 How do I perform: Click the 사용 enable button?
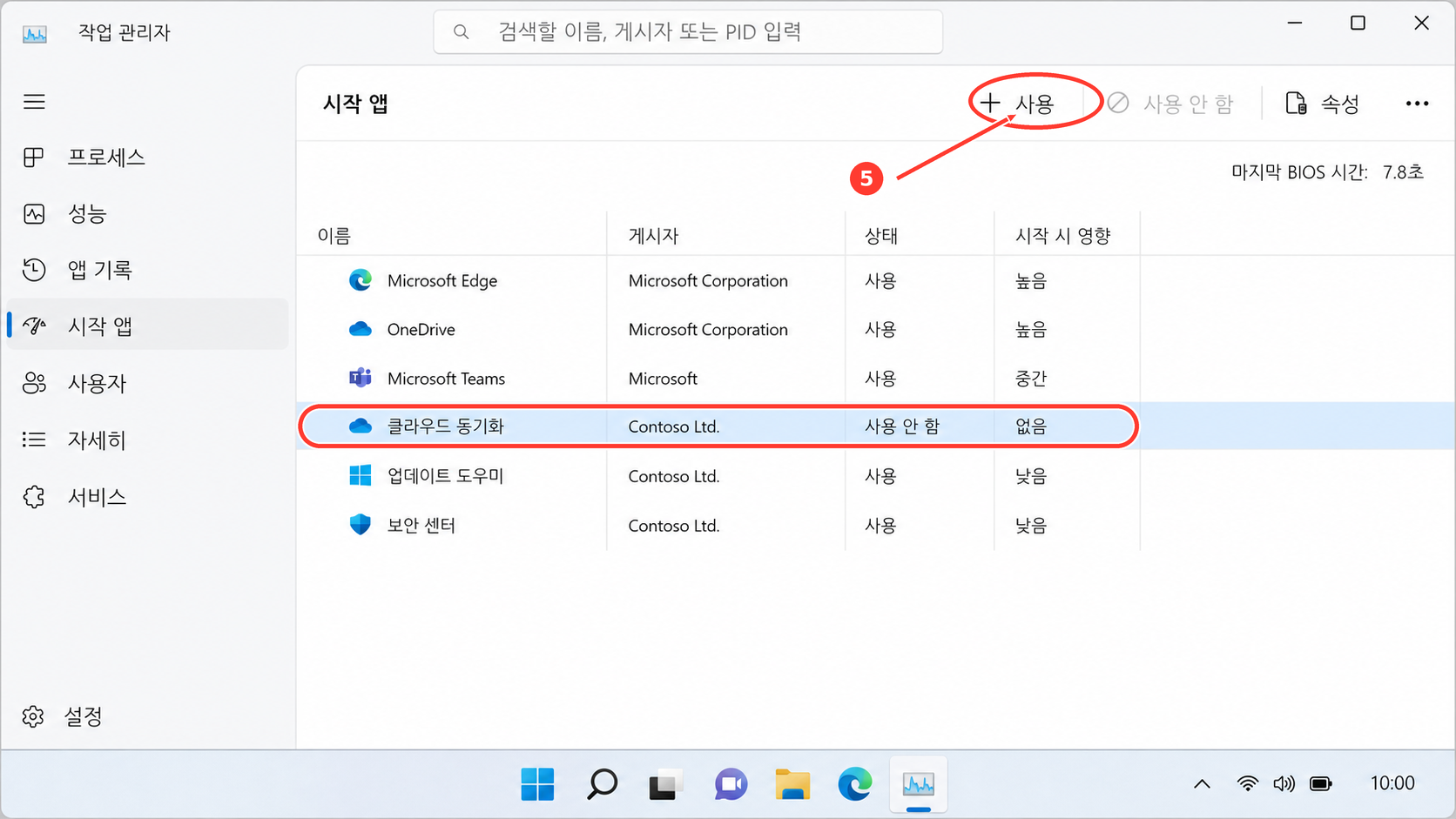coord(1017,104)
